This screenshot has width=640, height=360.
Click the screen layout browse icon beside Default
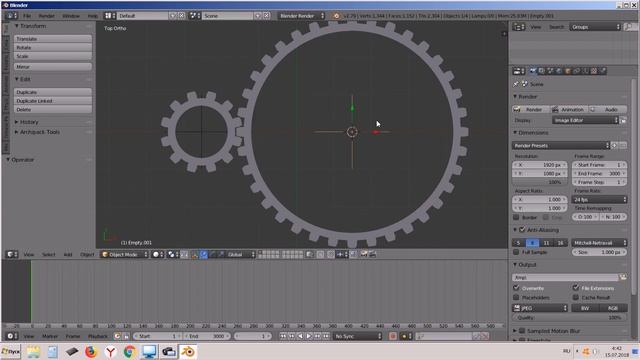pyautogui.click(x=110, y=16)
